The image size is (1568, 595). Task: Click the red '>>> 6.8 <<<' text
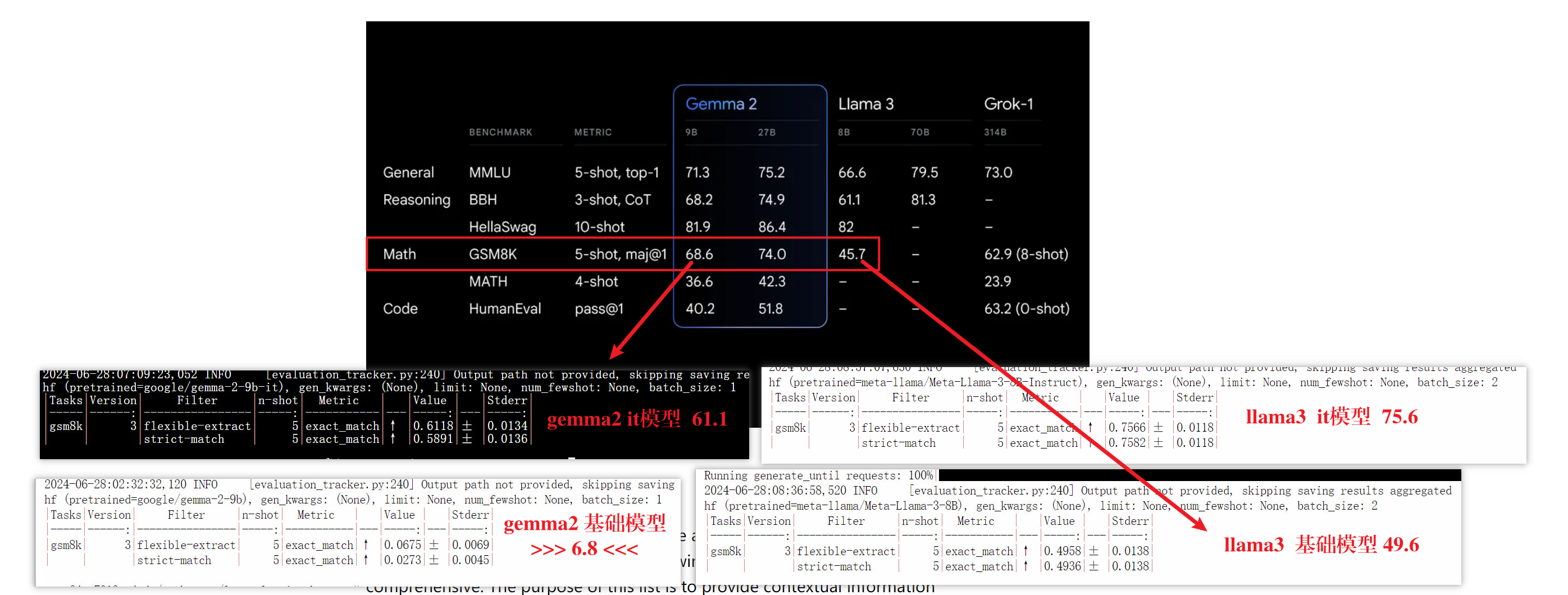tap(584, 549)
